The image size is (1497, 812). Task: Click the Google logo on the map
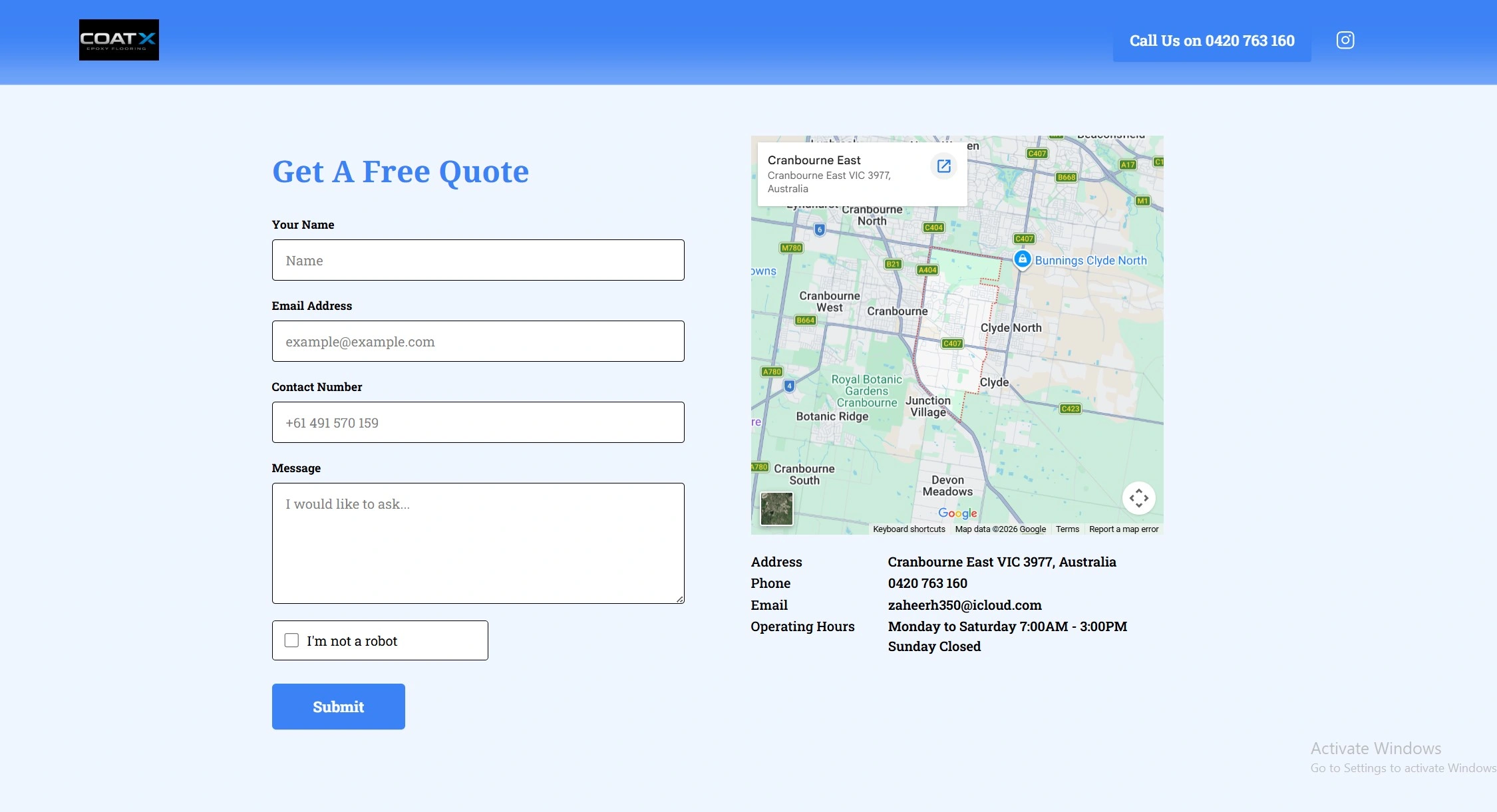(x=958, y=513)
